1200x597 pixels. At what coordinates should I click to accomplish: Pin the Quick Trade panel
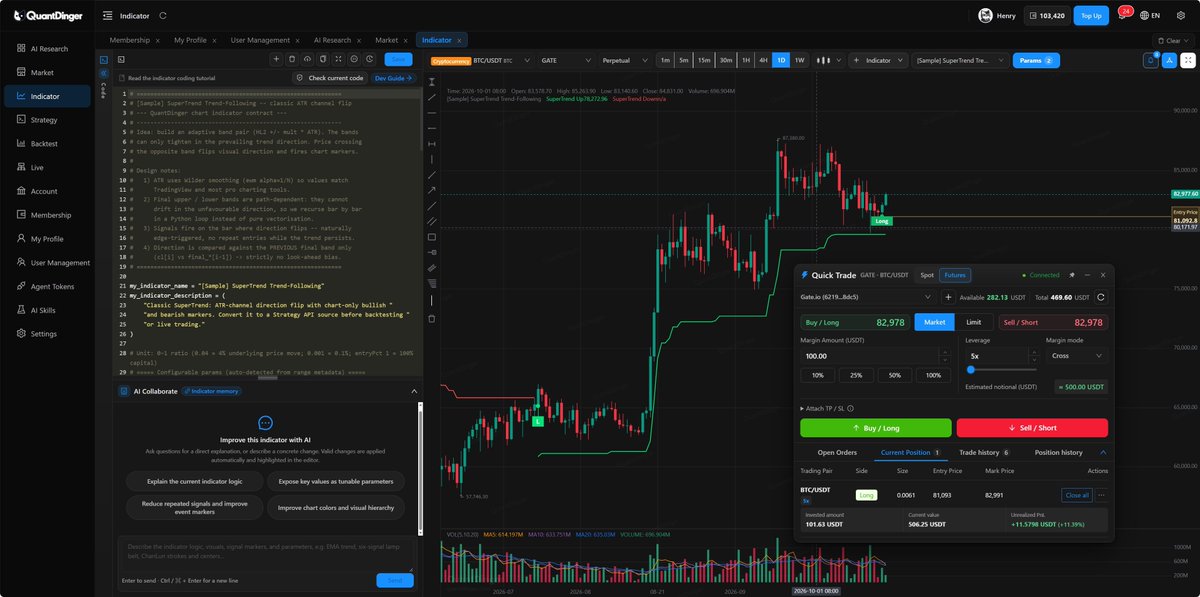pyautogui.click(x=1072, y=274)
